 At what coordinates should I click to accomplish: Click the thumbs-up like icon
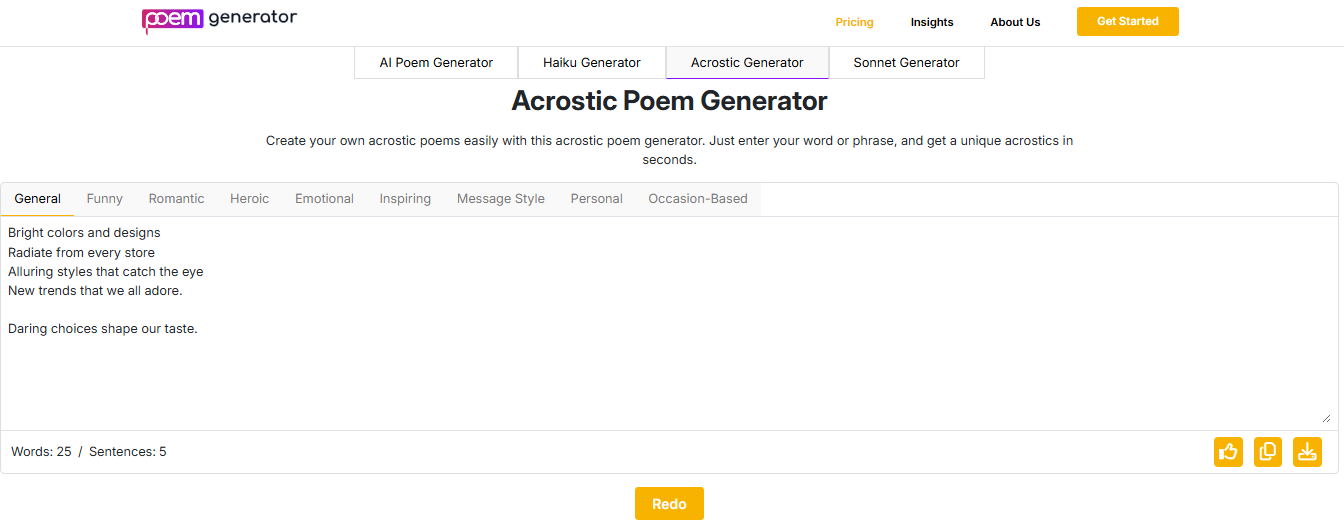point(1228,452)
